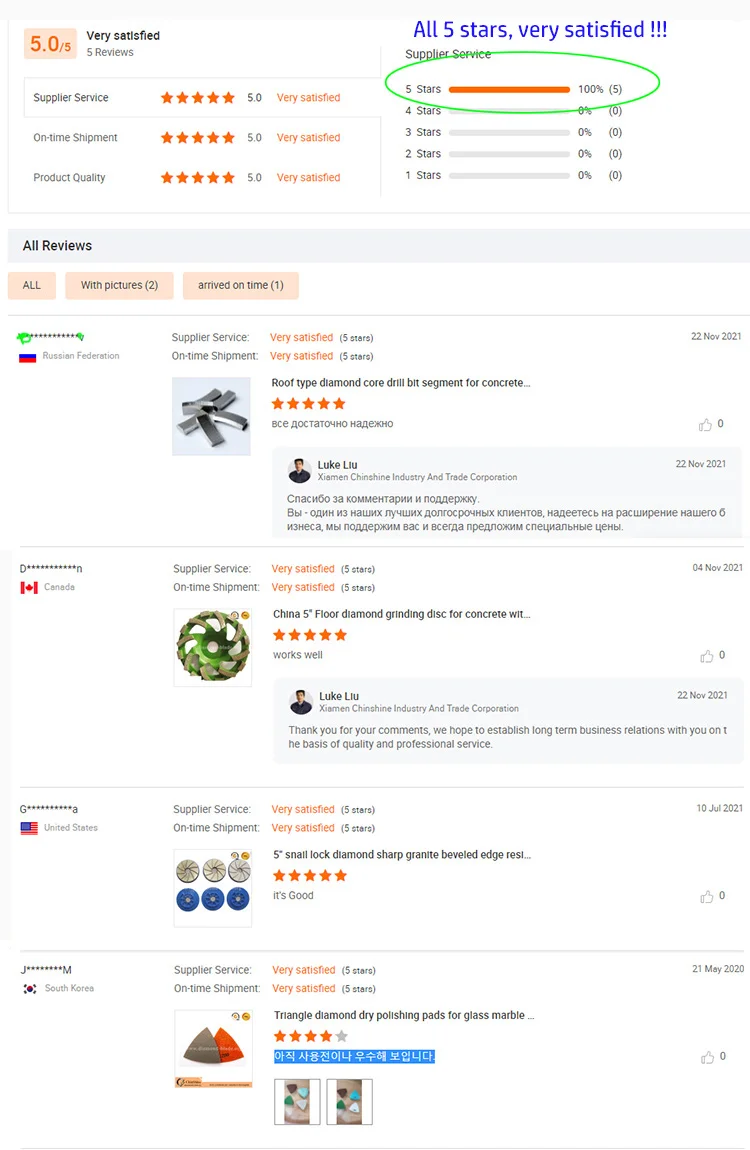This screenshot has height=1150, width=750.
Task: Click reviewer name J********M
Action: pyautogui.click(x=46, y=970)
